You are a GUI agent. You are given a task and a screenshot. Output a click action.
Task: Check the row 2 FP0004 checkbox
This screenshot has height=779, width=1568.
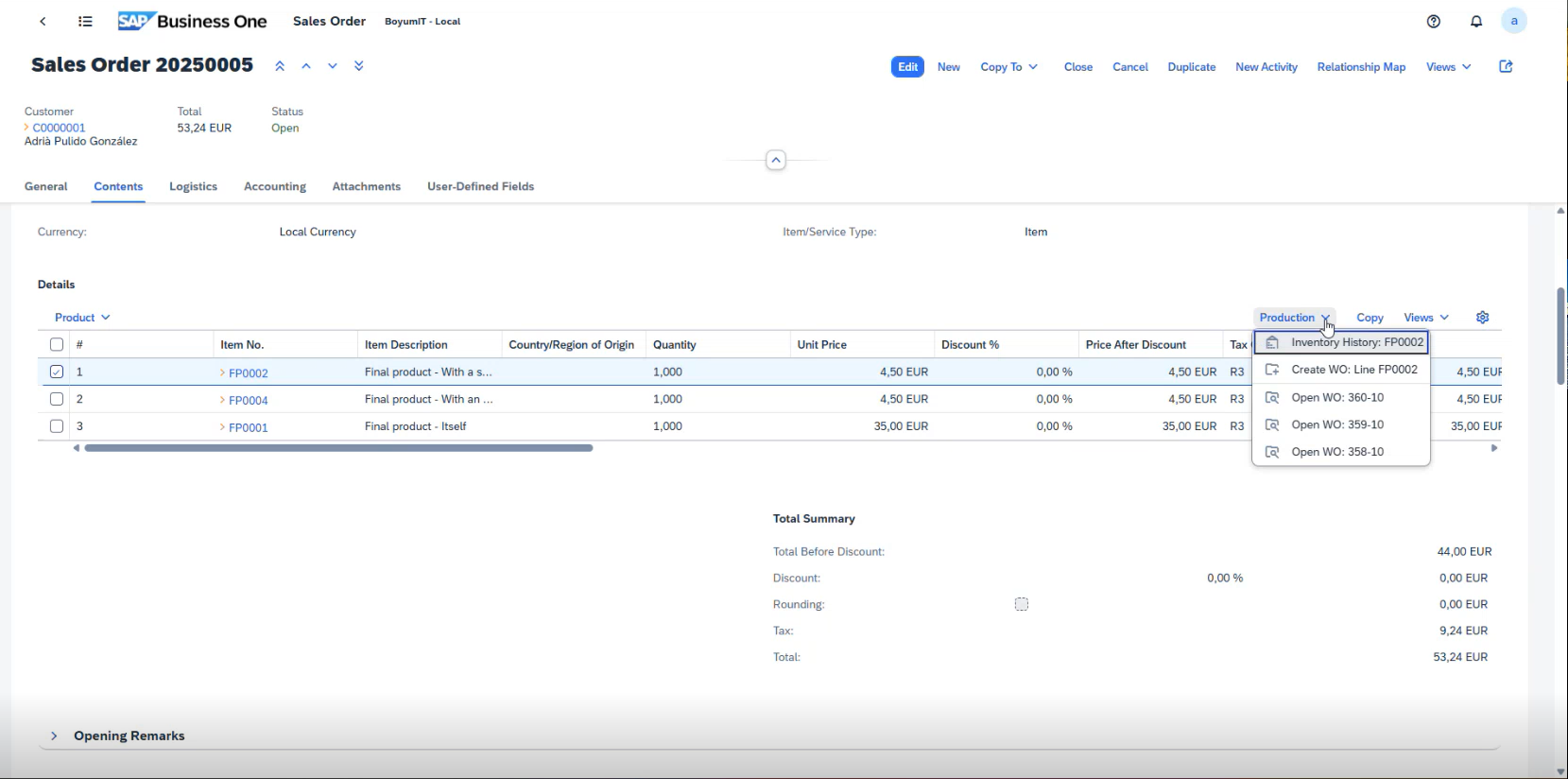[x=57, y=399]
